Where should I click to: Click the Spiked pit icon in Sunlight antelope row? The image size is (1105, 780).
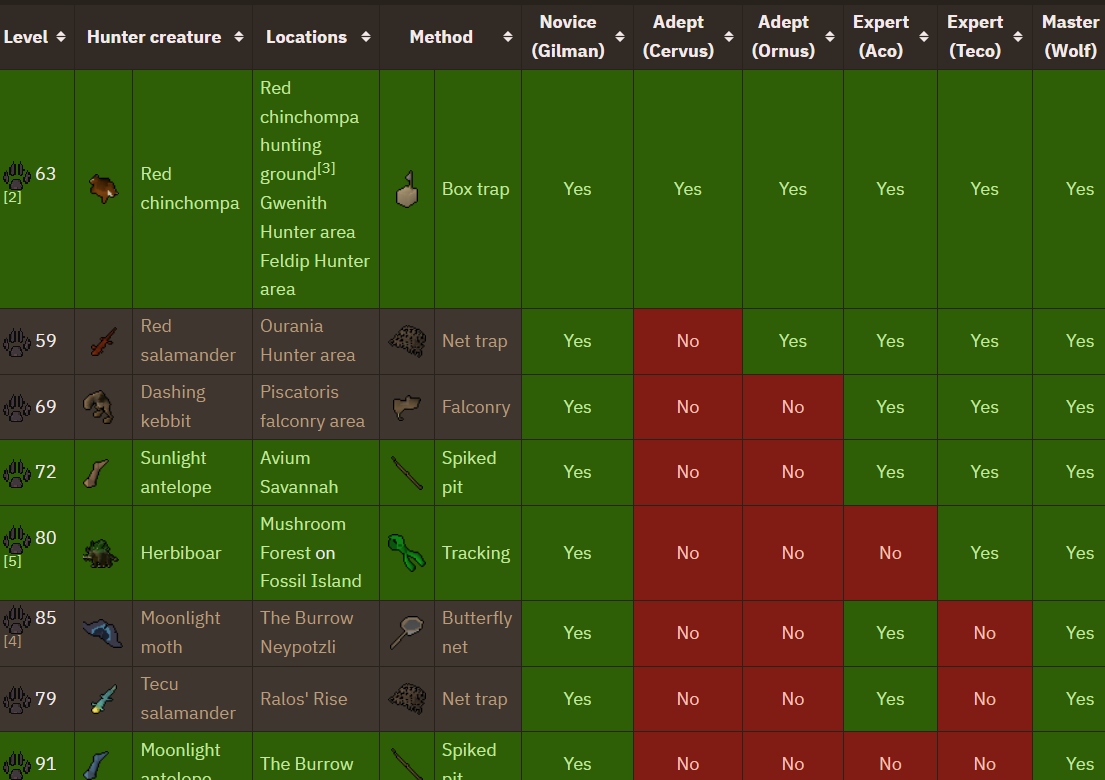pos(407,473)
